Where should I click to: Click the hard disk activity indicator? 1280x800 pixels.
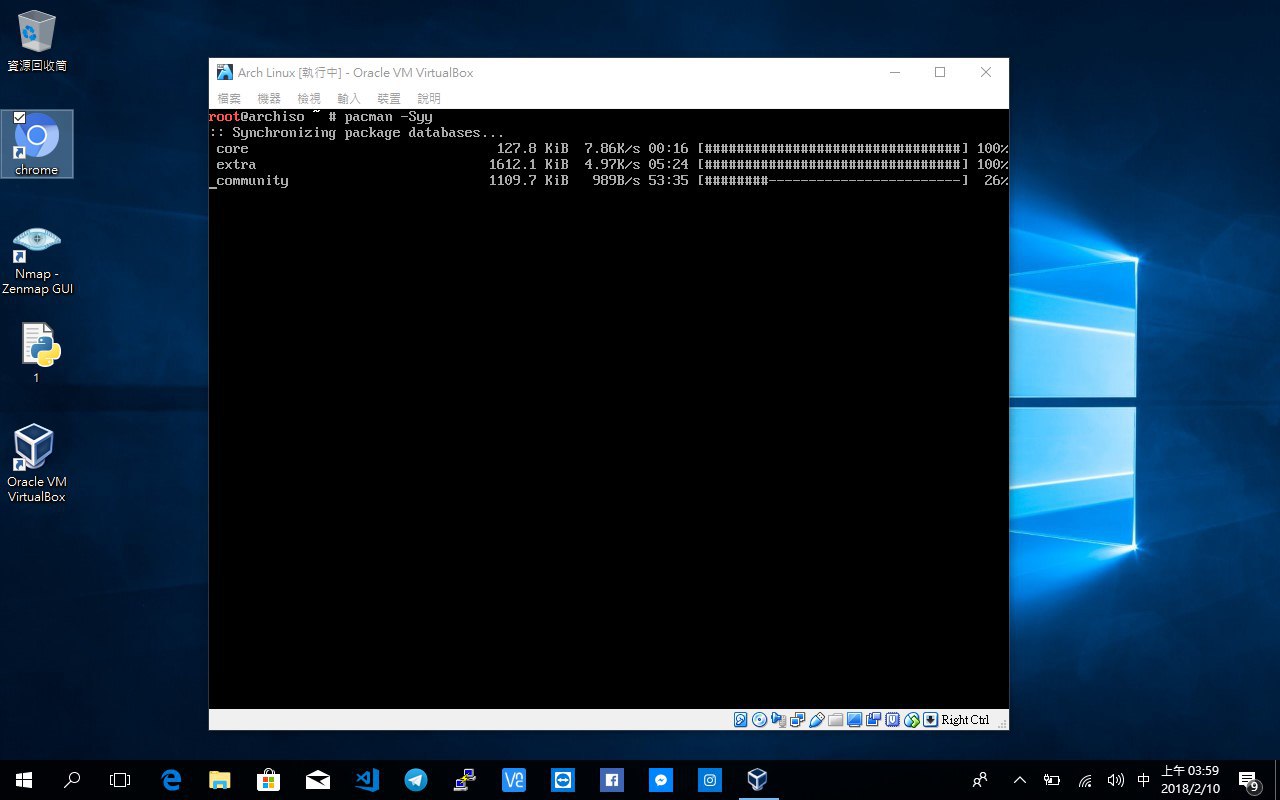(741, 720)
